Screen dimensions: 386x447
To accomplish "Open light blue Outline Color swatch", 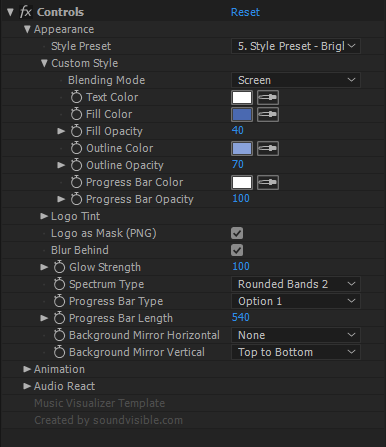I will [242, 148].
